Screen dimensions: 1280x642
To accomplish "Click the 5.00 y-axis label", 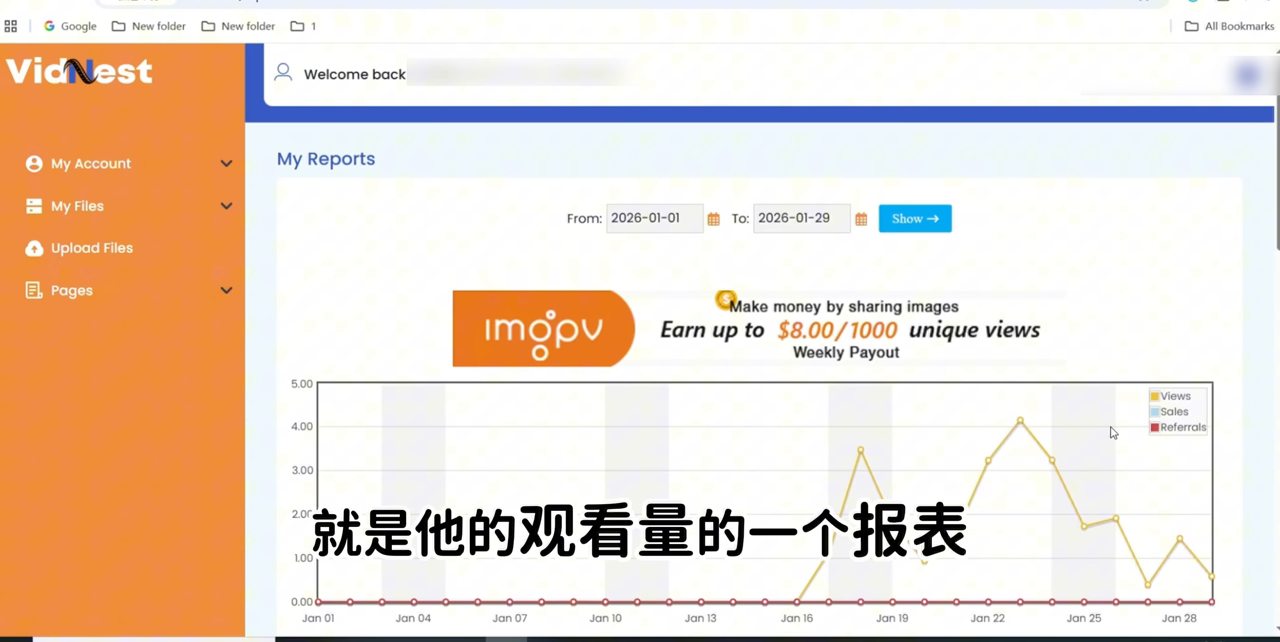I will click(301, 384).
